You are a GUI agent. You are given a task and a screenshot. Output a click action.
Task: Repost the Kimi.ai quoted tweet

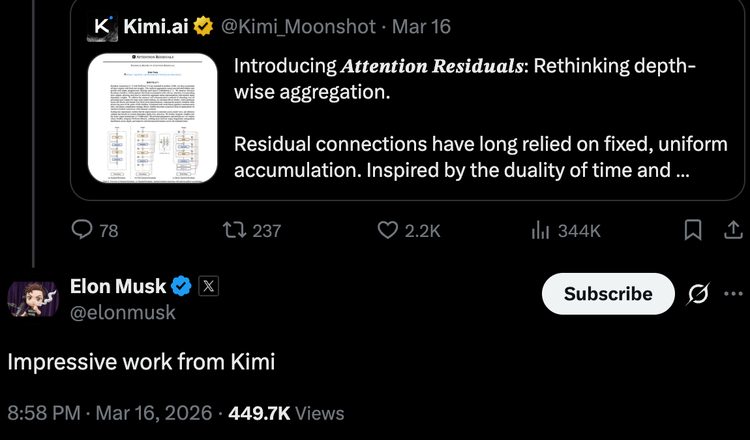coord(236,231)
